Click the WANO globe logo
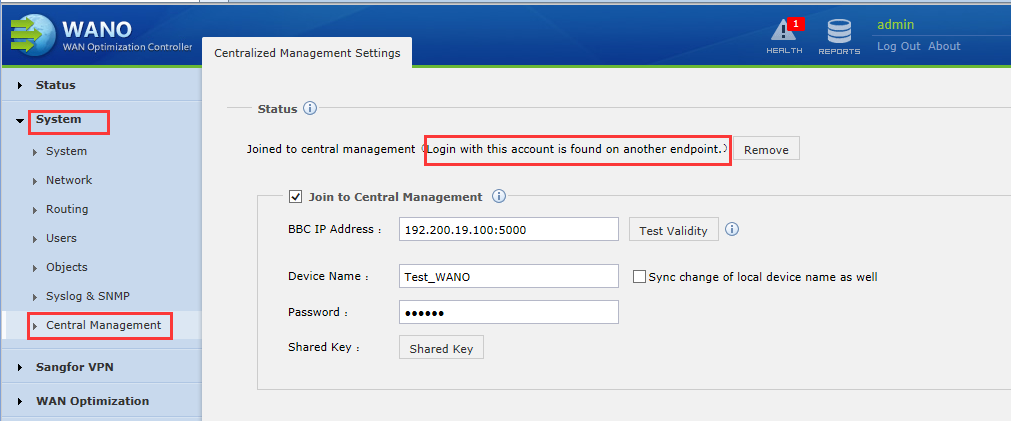Screen dimensions: 1011x421 [x=32, y=33]
